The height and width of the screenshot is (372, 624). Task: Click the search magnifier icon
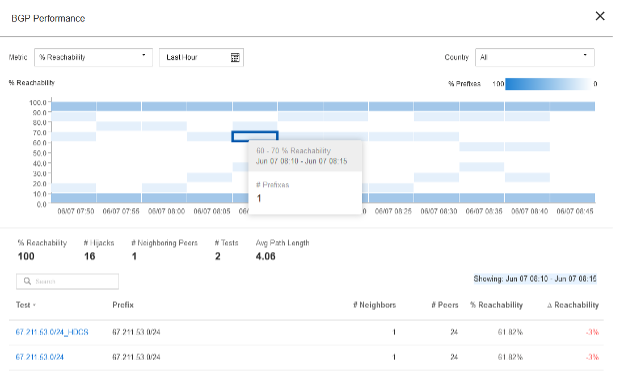tap(27, 281)
